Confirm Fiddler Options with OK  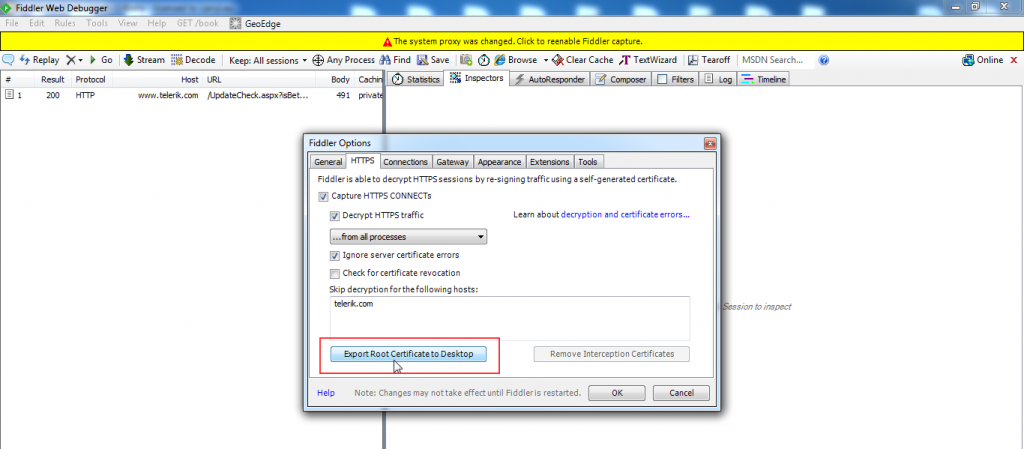click(x=617, y=393)
